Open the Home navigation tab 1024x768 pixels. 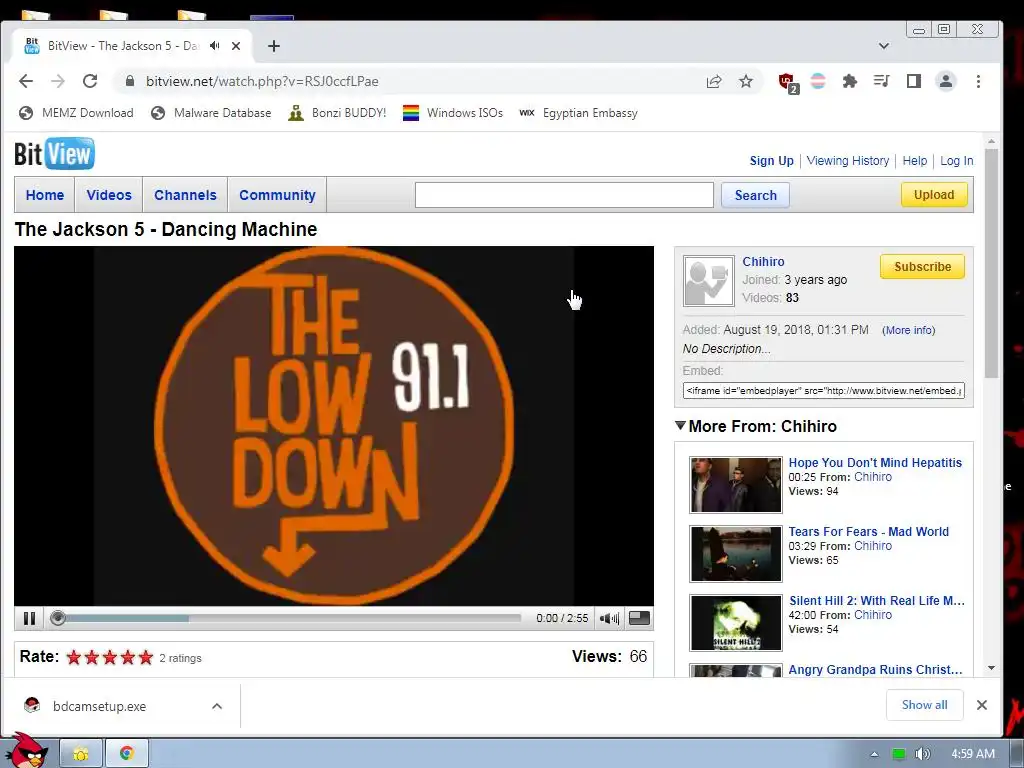44,195
